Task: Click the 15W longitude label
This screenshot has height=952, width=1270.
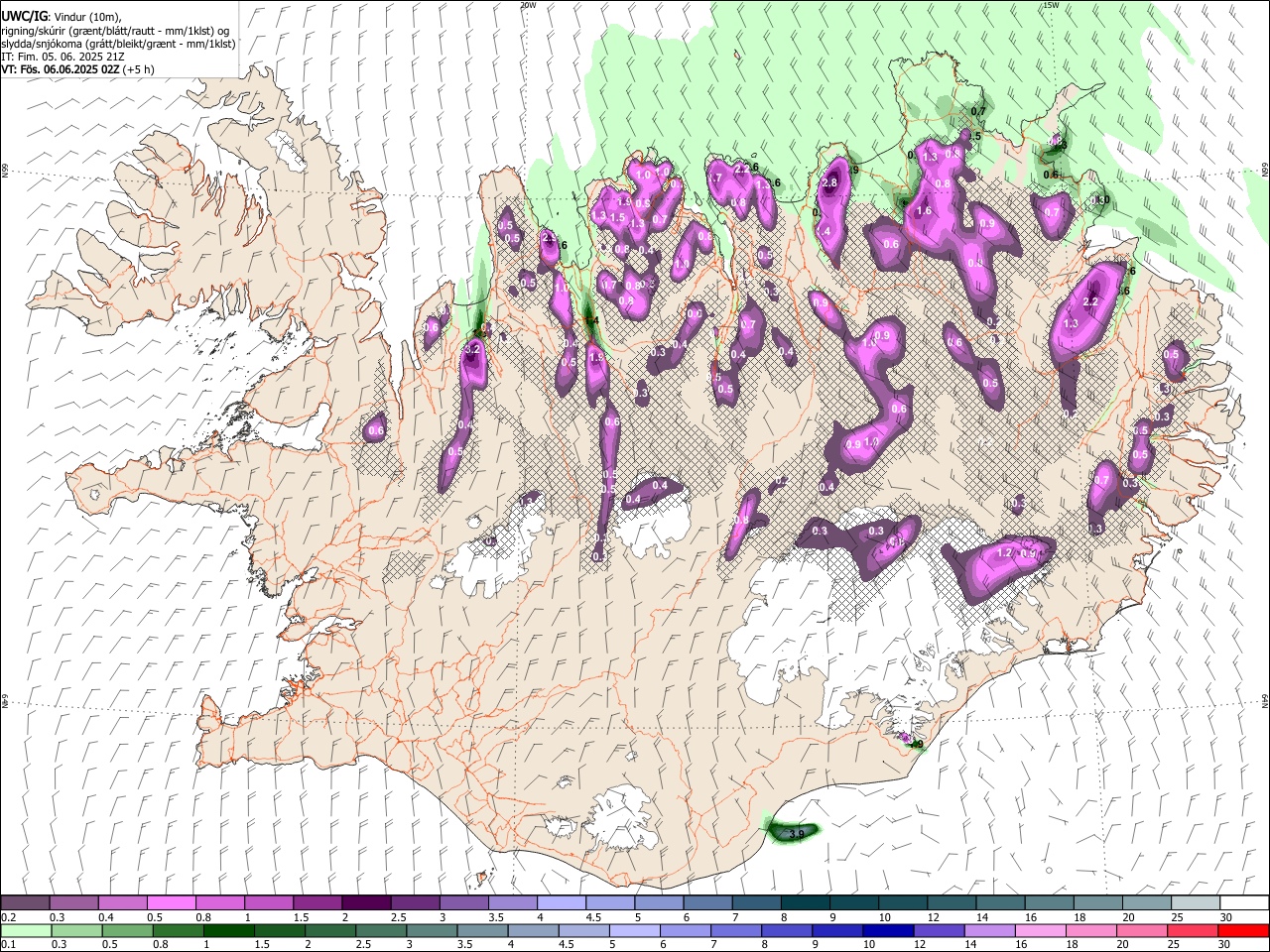Action: tap(1052, 5)
